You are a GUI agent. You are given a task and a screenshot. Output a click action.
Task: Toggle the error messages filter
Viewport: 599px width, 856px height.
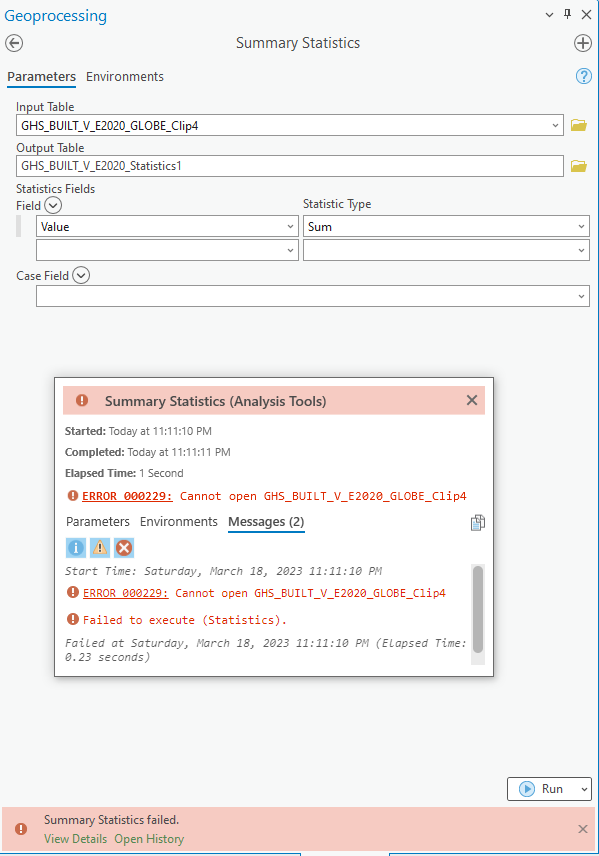(x=124, y=548)
